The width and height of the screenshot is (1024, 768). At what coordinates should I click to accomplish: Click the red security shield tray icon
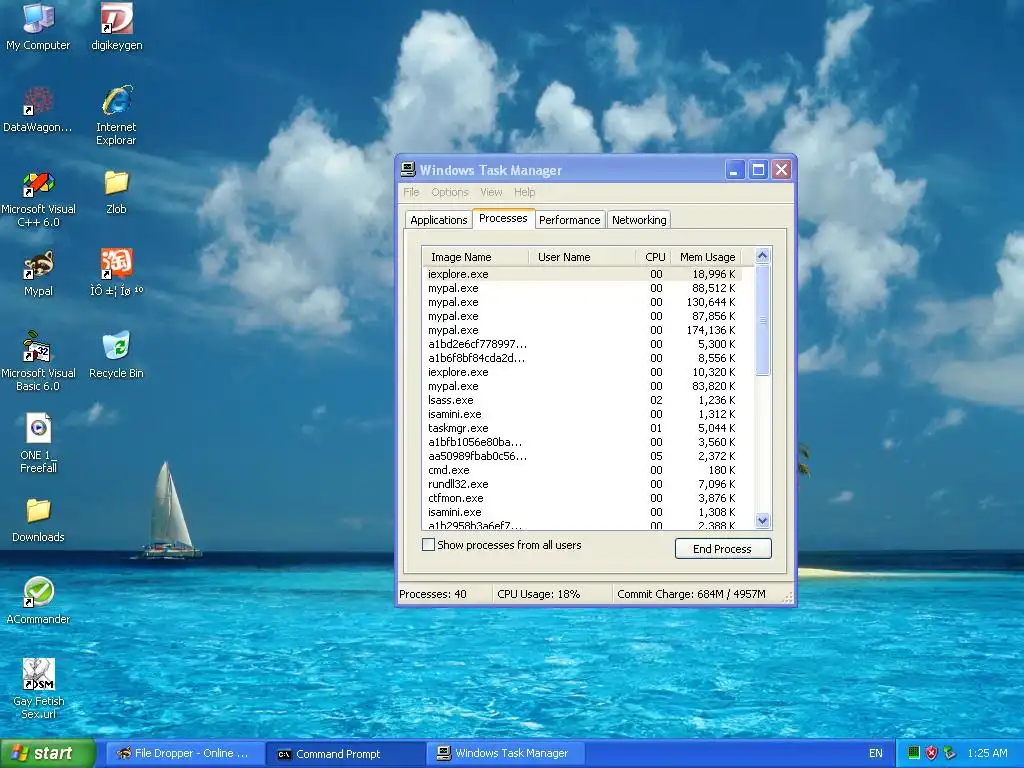coord(931,753)
